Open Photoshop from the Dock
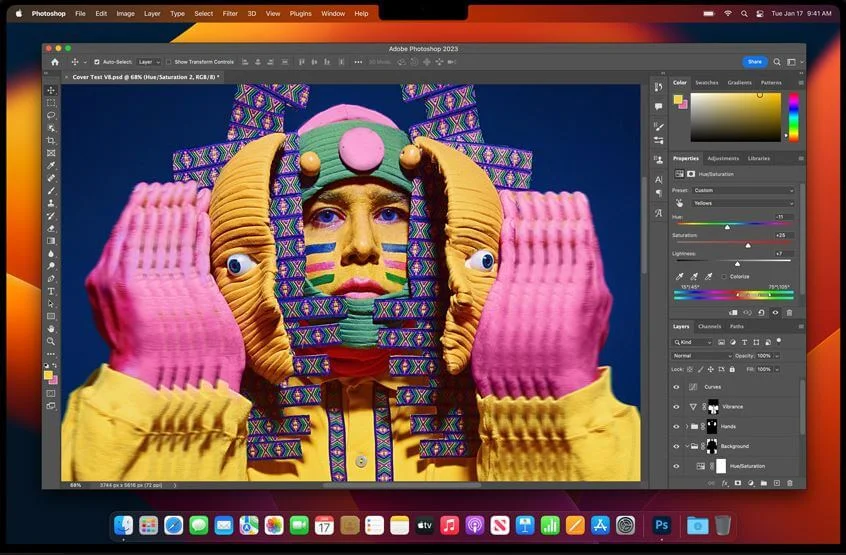Viewport: 846px width, 555px height. 661,525
